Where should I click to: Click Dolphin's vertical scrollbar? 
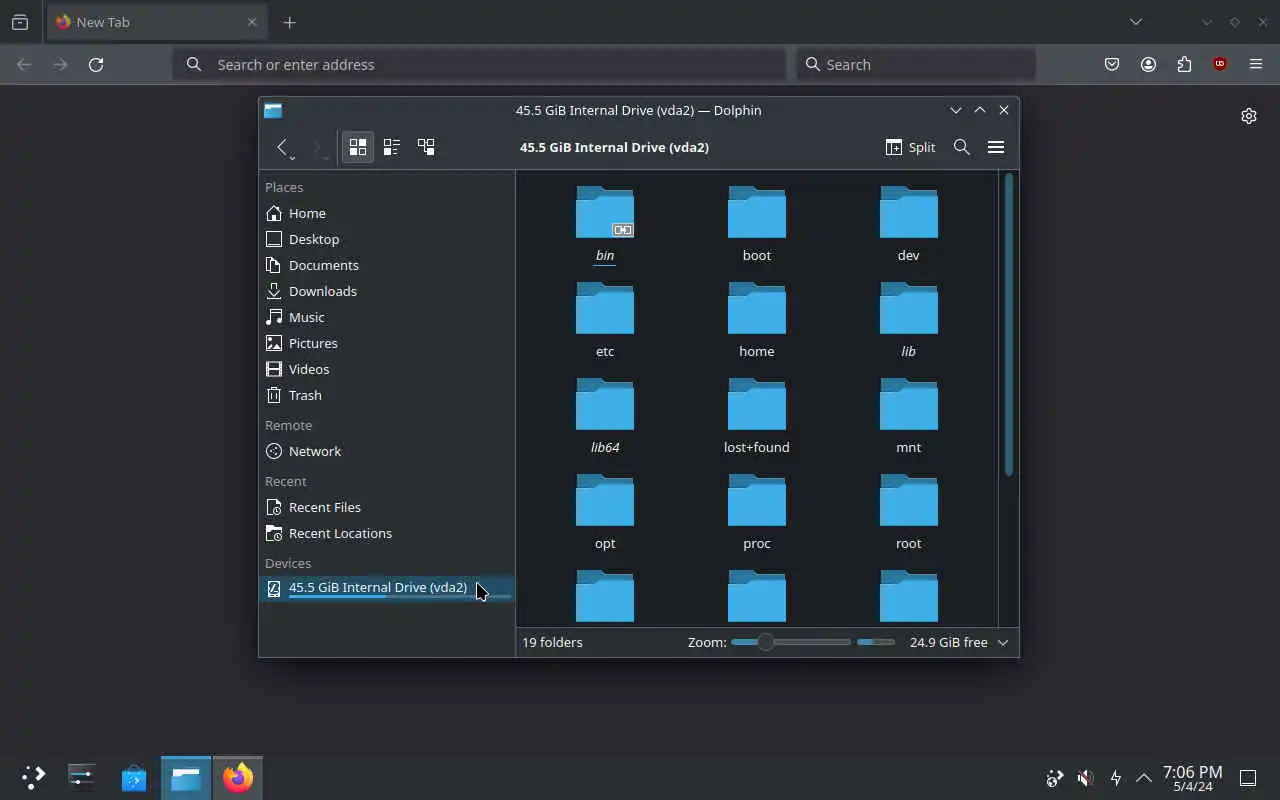click(1009, 325)
